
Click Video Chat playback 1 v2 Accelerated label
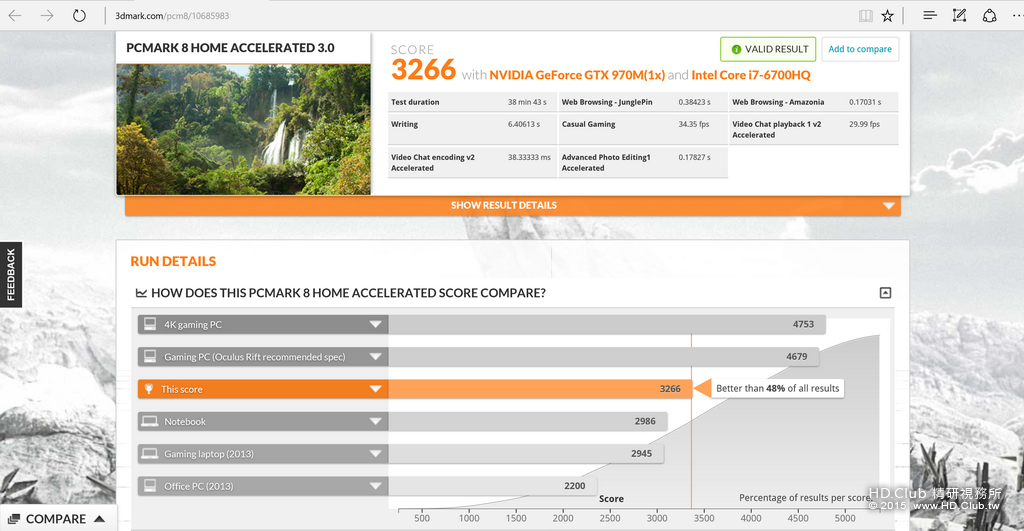pos(776,129)
